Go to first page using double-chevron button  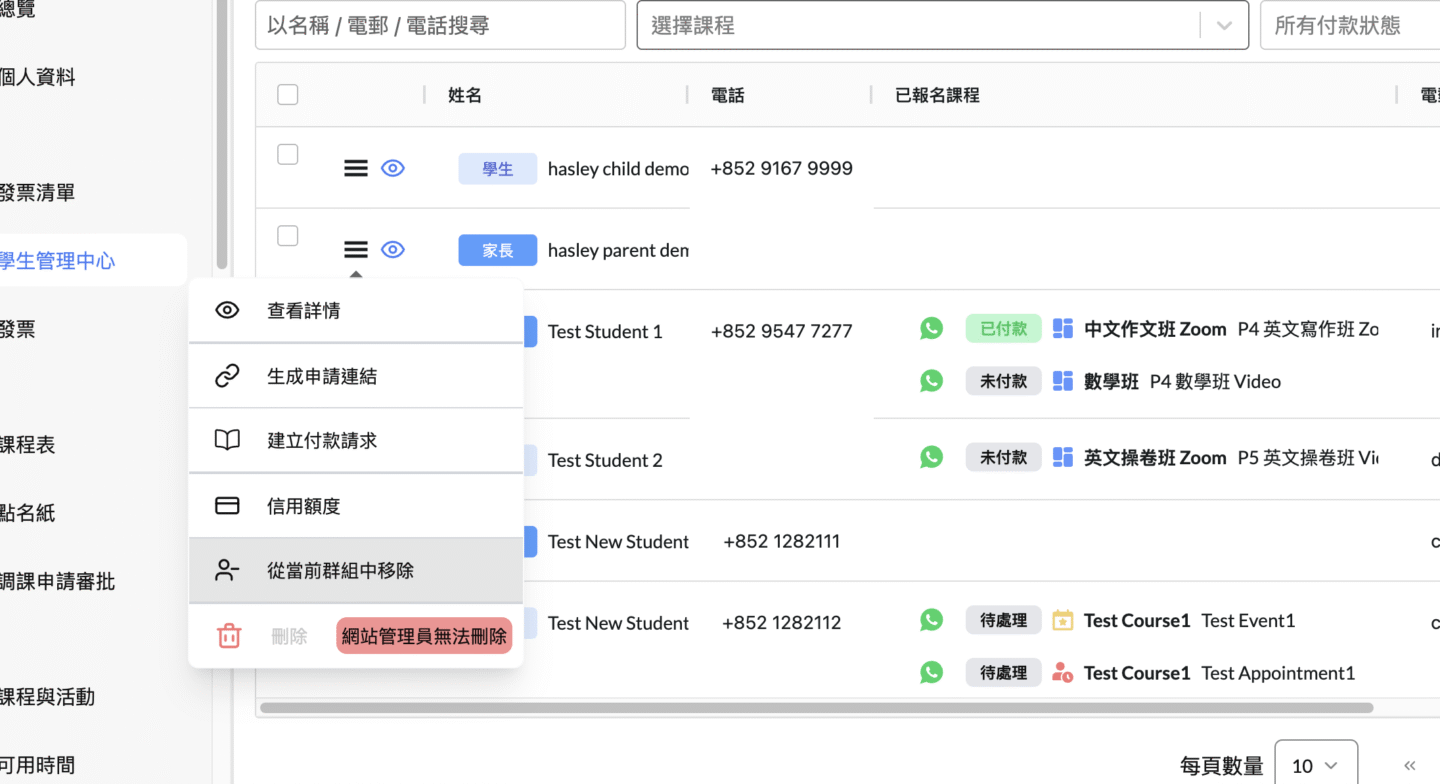coord(1410,766)
